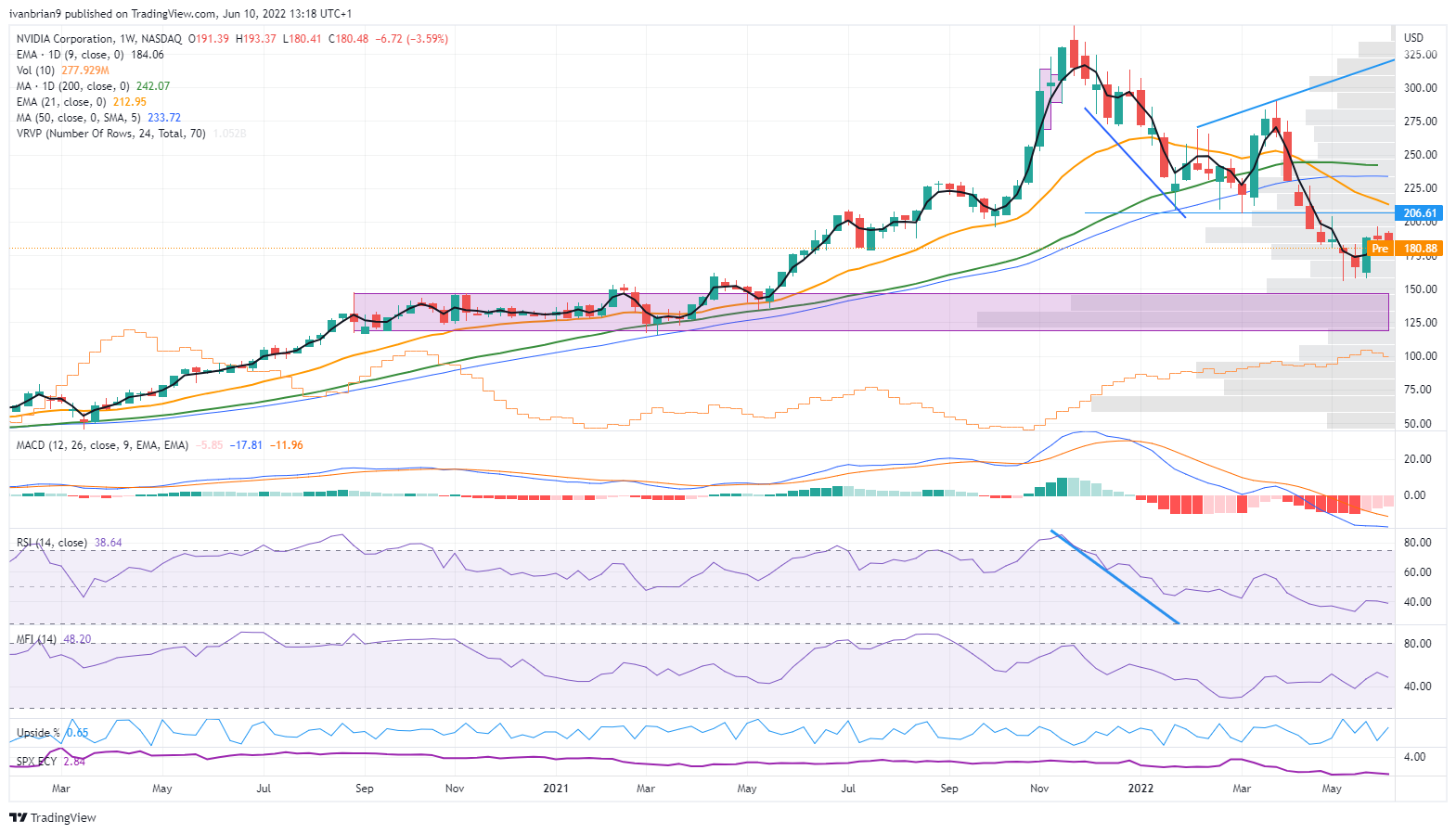This screenshot has height=834, width=1456.
Task: Click the 2022 label on time axis
Action: [x=1140, y=789]
